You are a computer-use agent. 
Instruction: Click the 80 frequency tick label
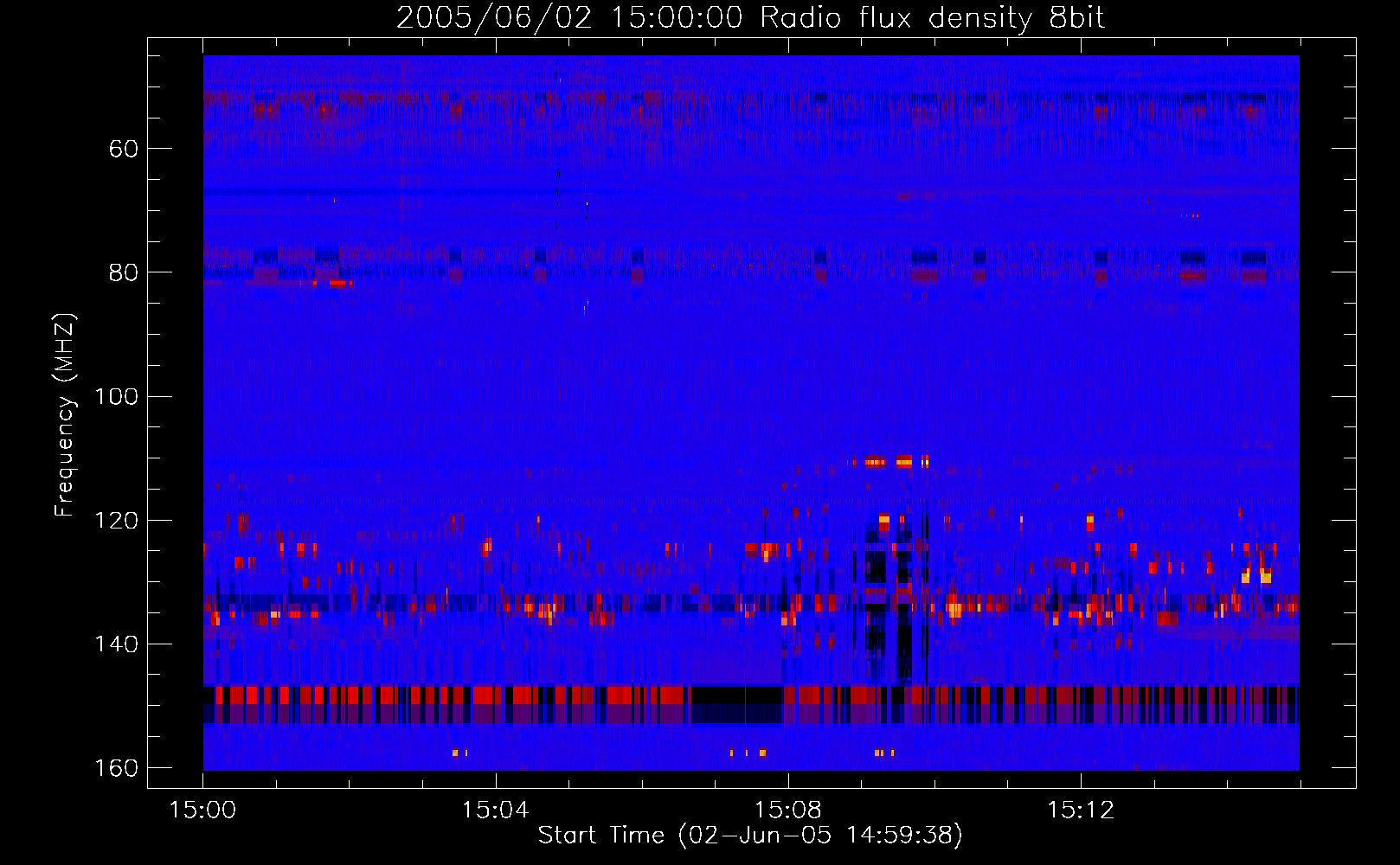[x=124, y=272]
